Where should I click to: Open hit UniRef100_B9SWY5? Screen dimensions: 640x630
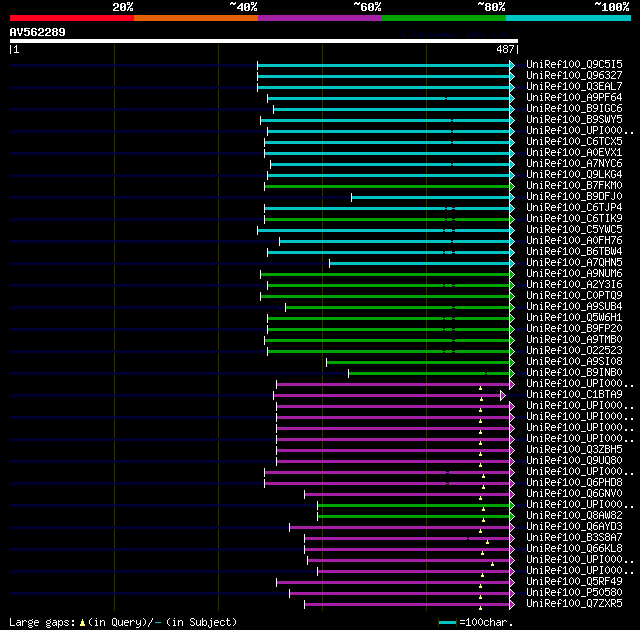tap(574, 120)
